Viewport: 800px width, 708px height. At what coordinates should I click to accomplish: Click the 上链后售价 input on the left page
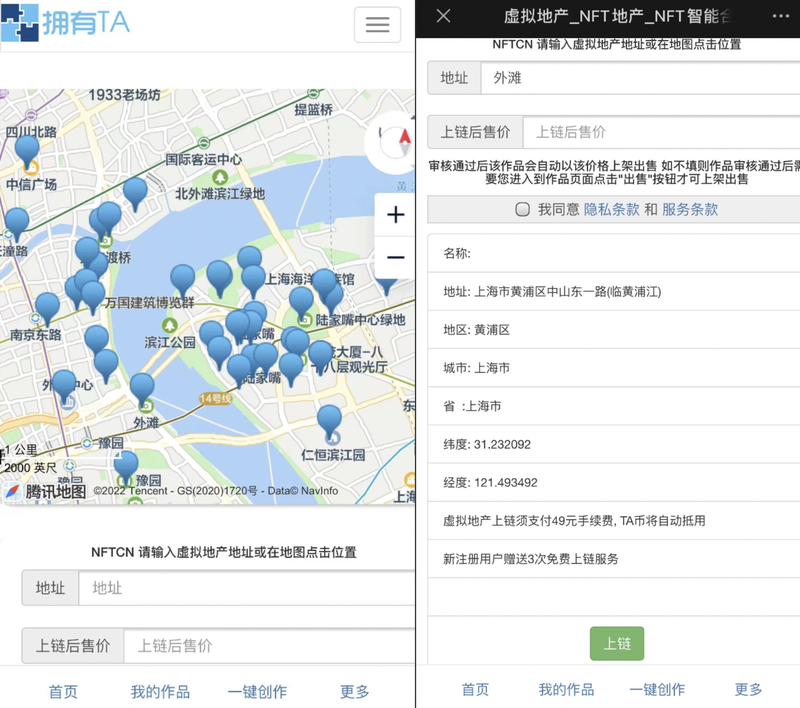click(x=269, y=646)
